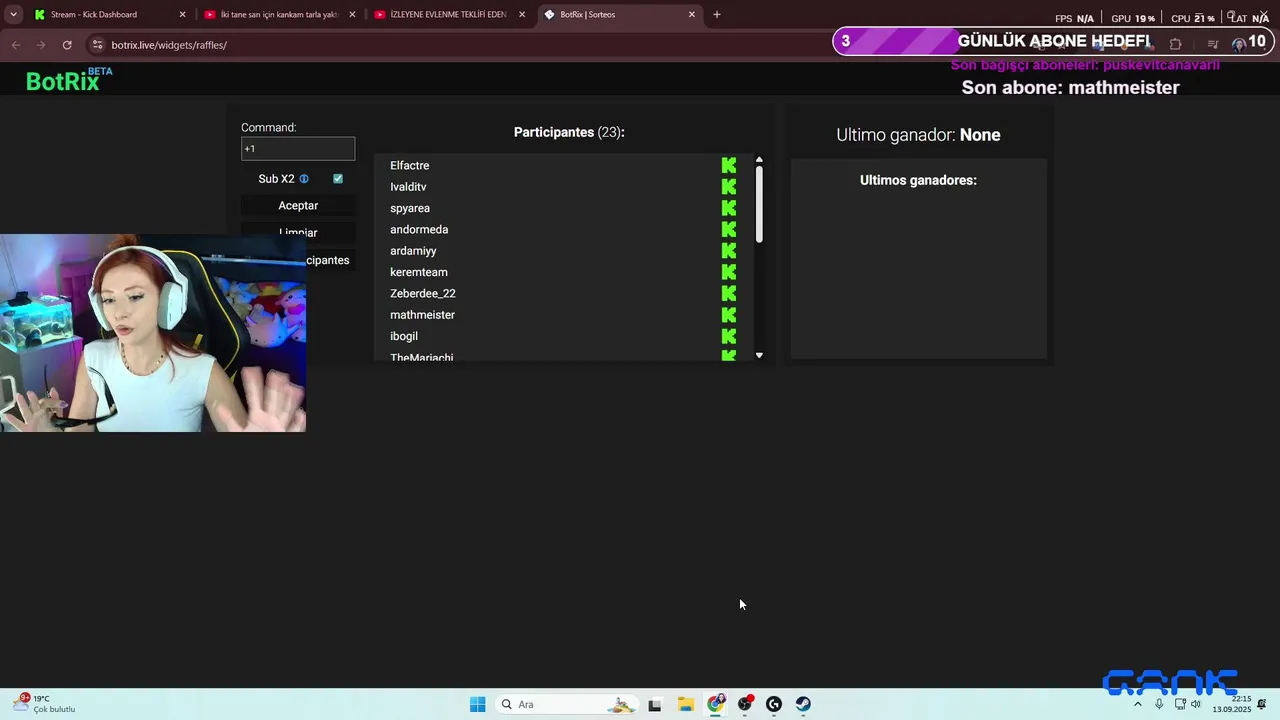This screenshot has width=1280, height=720.
Task: Click the participants list scrollbar thumb
Action: point(759,204)
